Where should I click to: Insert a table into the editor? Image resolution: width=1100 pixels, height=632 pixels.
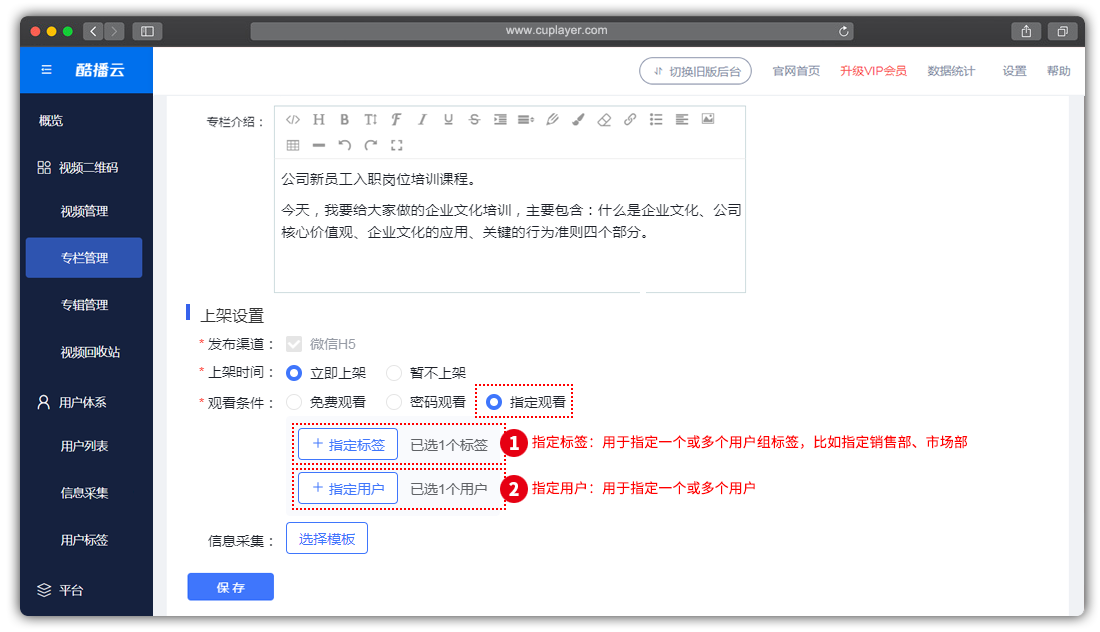pos(293,145)
